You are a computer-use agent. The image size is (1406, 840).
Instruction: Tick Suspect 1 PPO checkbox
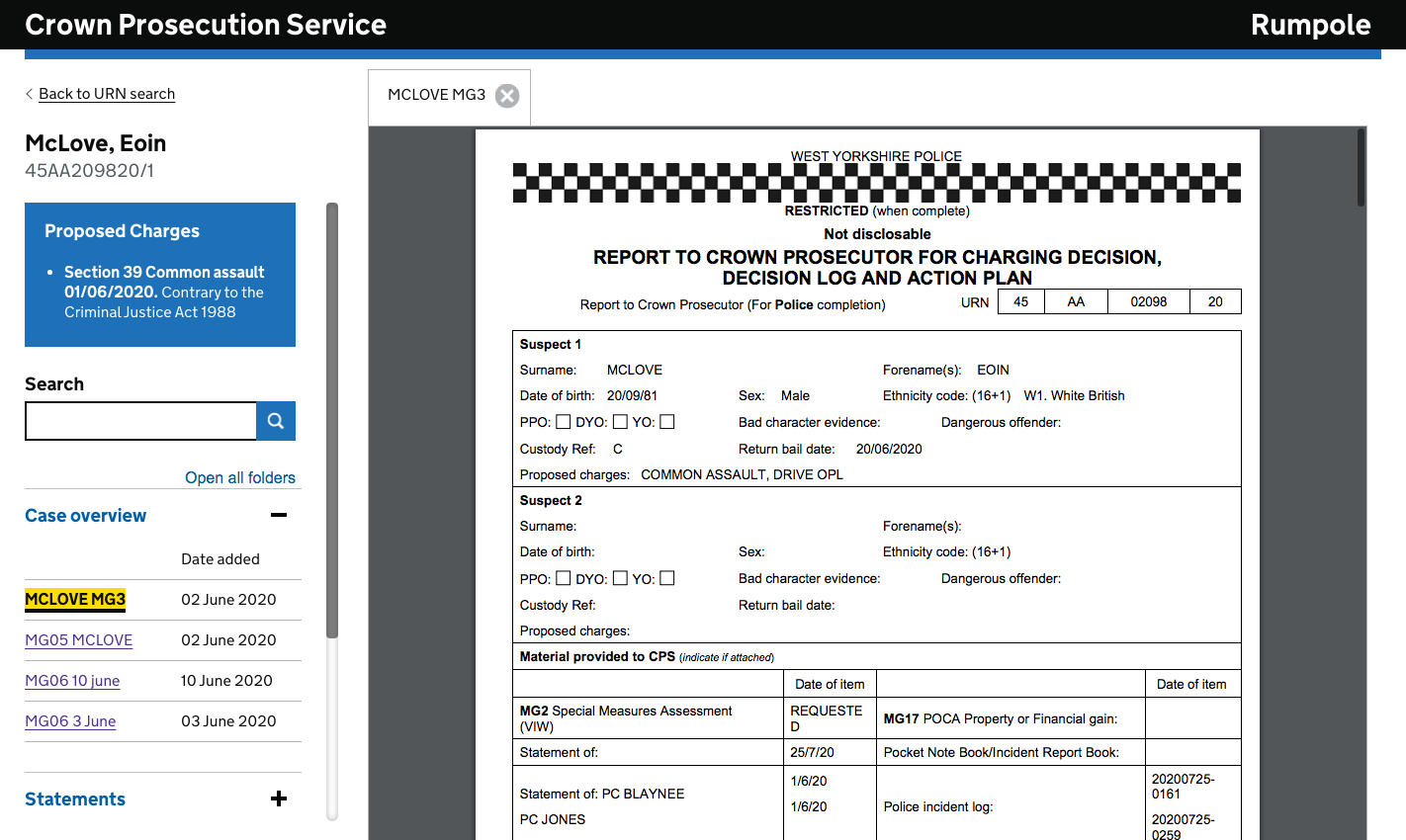click(564, 422)
